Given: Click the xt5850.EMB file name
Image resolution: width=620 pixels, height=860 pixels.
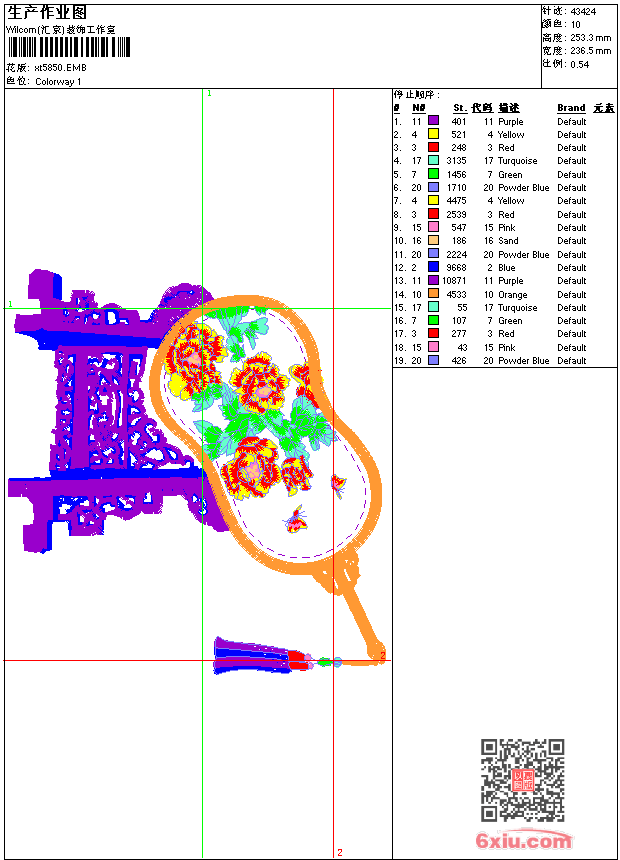Looking at the screenshot, I should 60,68.
